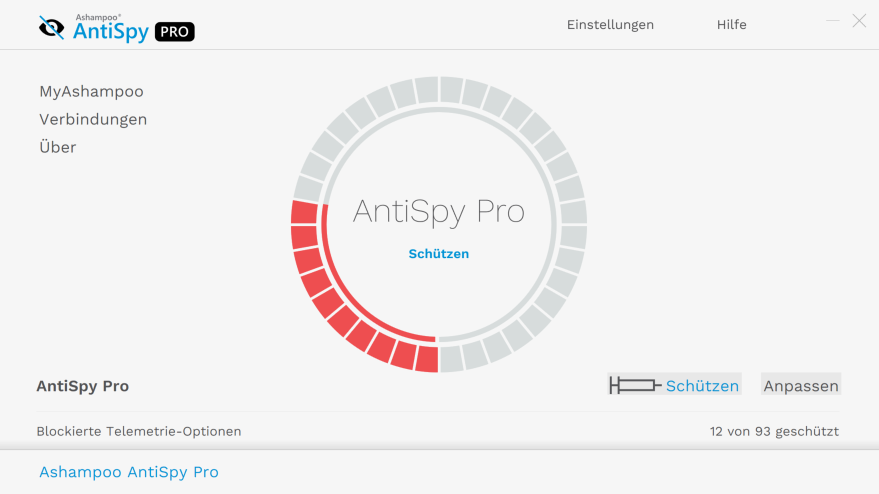Click the blue Schützen link in the ring
Viewport: 879px width, 494px height.
[x=439, y=254]
